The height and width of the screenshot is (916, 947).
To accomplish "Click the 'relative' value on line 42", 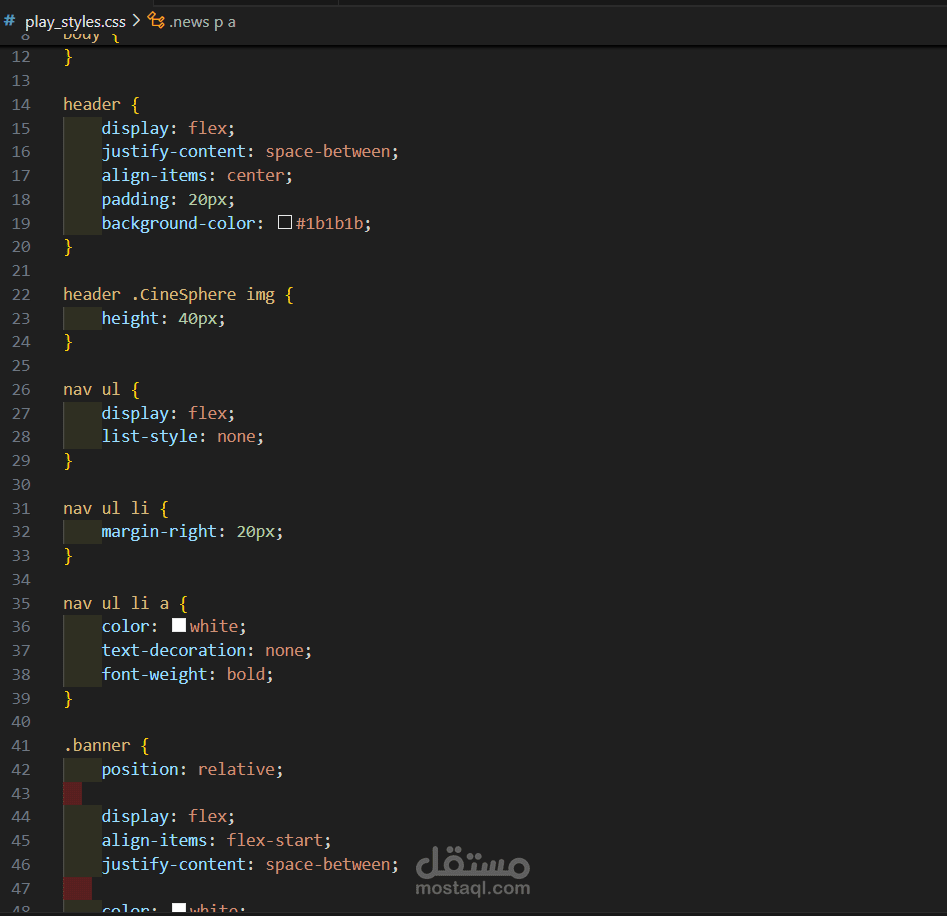I will tap(236, 769).
